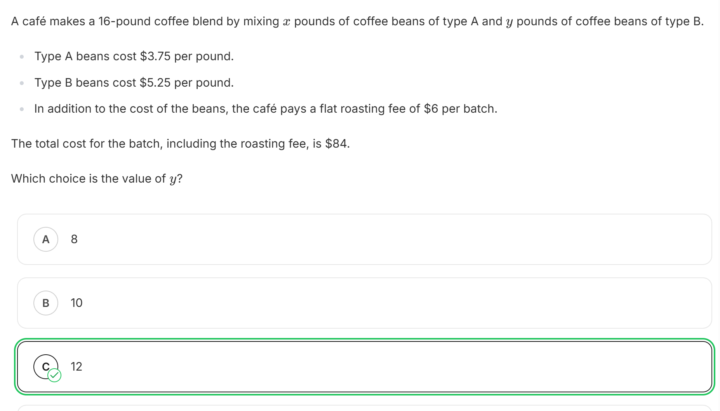Screen dimensions: 720x411
Task: Click the letter C choice circle
Action: tap(46, 366)
